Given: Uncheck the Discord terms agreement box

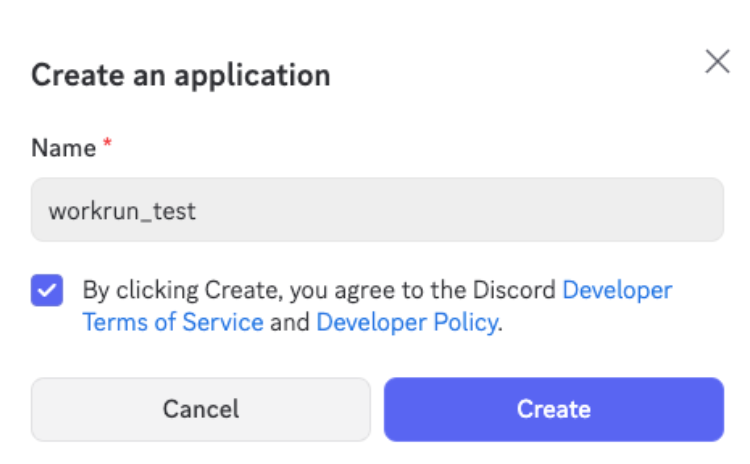Looking at the screenshot, I should (x=47, y=291).
